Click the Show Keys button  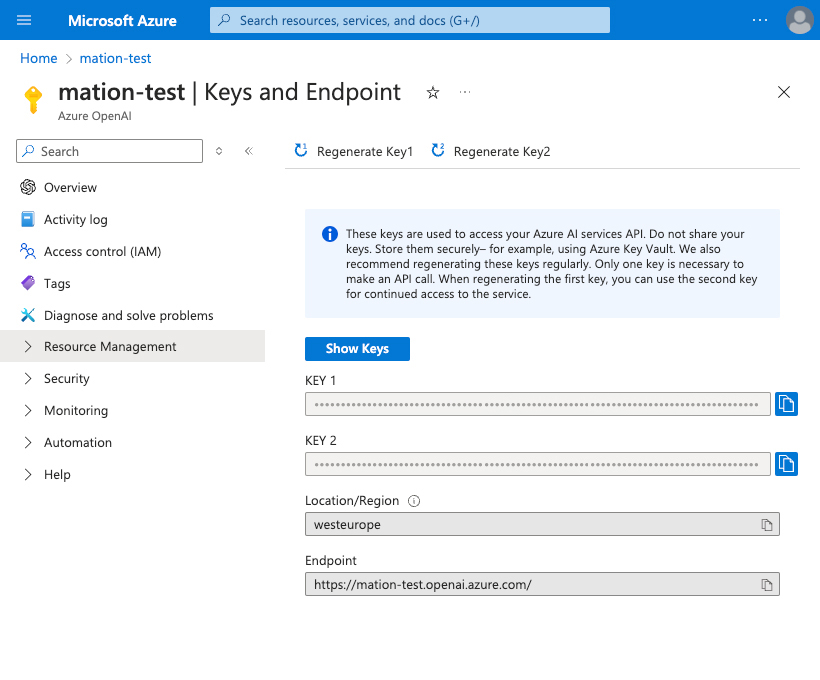(357, 349)
